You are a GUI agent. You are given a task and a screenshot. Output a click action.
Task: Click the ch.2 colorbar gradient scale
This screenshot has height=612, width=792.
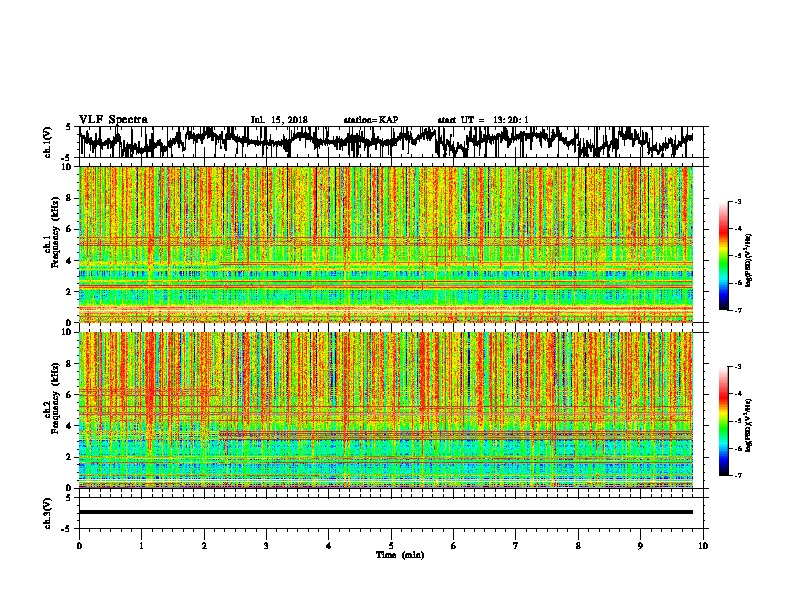tap(724, 421)
